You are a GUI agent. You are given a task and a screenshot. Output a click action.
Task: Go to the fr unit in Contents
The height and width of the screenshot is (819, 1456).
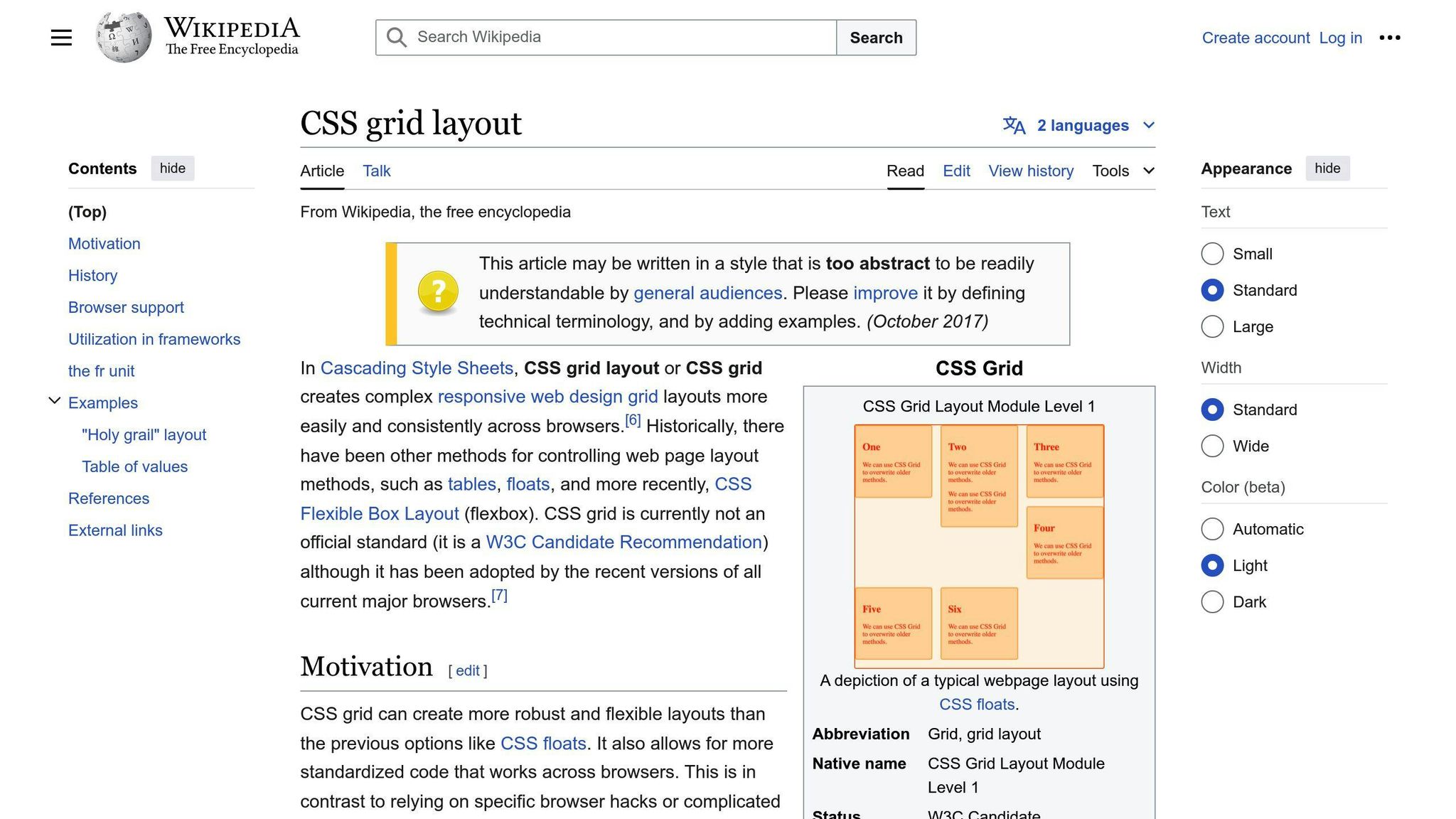tap(101, 371)
